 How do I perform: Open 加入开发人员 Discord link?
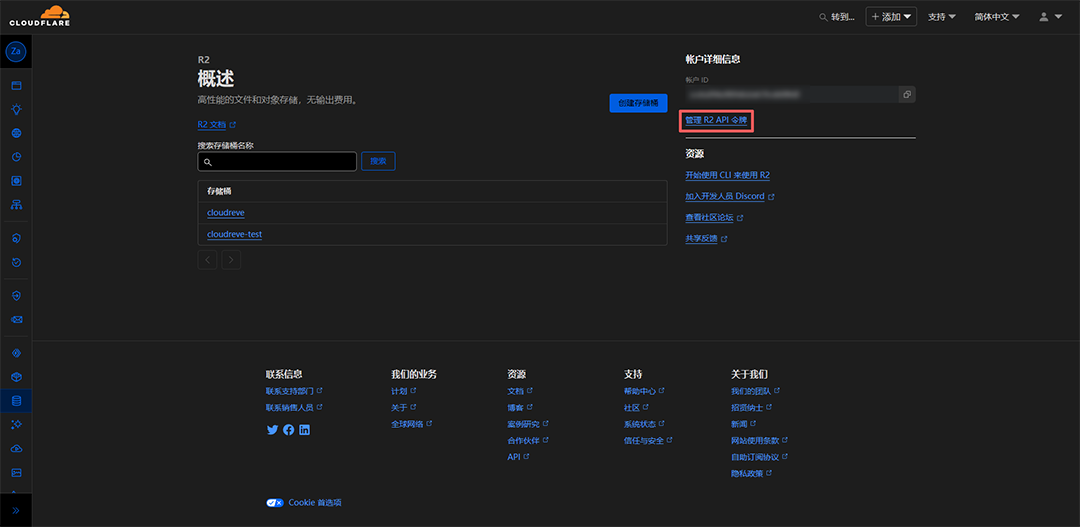pos(729,196)
